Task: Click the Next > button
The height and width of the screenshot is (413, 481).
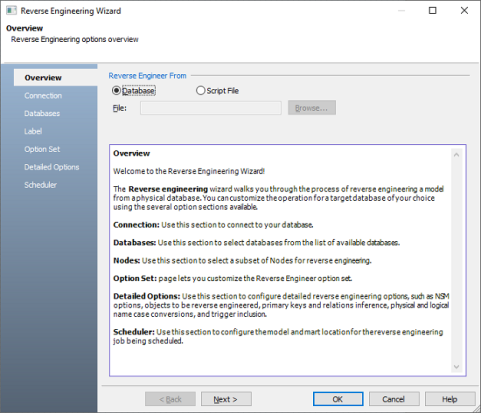Action: (x=226, y=399)
